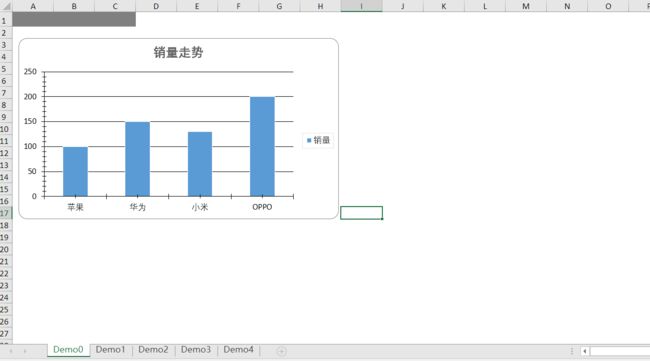Click the selected cell I17
This screenshot has height=361, width=650.
tap(361, 213)
